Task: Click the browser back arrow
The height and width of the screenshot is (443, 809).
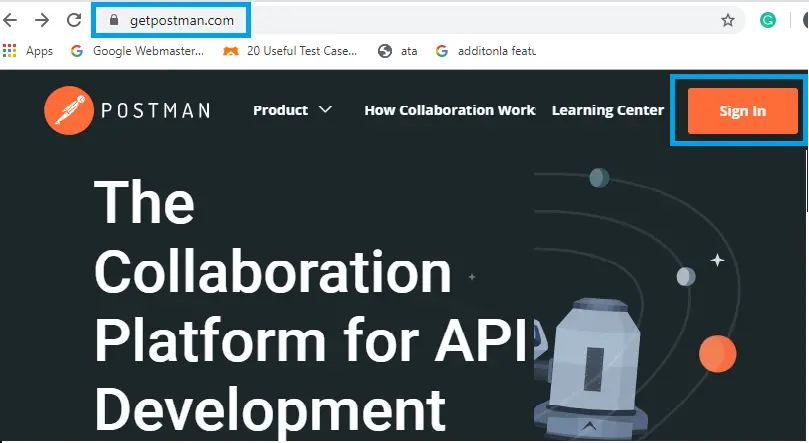Action: tap(11, 20)
